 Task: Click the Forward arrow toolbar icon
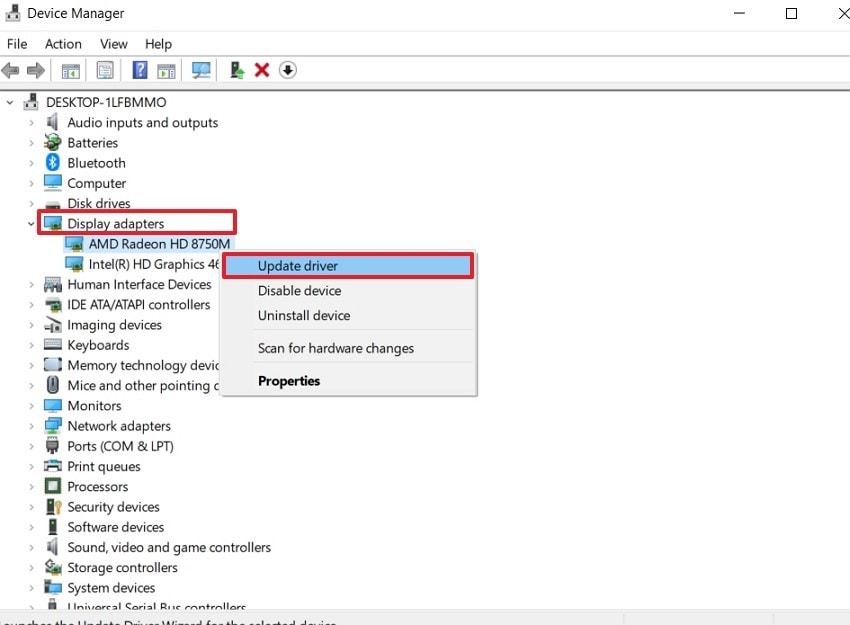pos(36,70)
